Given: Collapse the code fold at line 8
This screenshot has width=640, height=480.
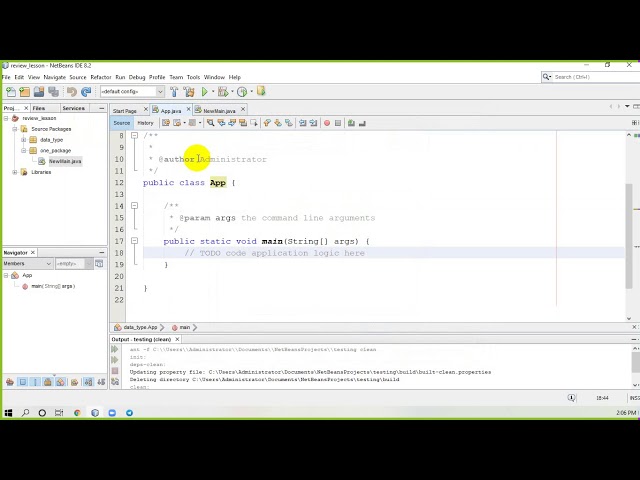Looking at the screenshot, I should pos(134,136).
